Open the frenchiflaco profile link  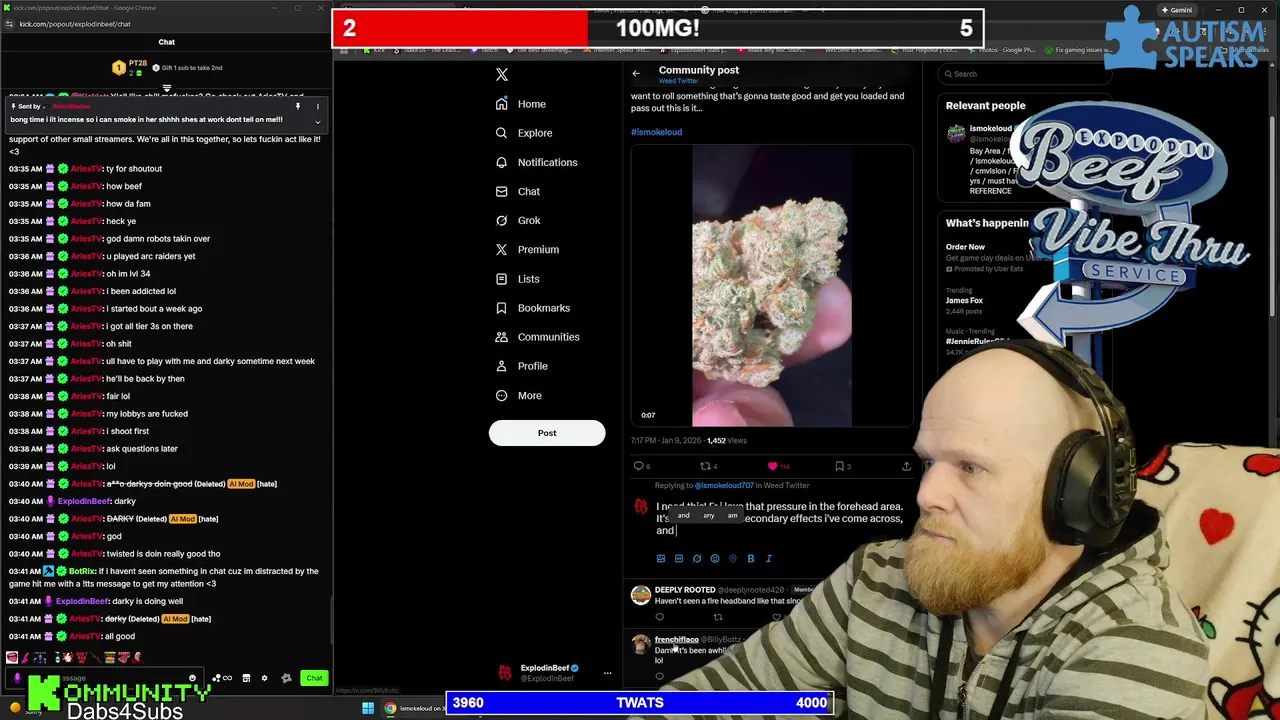pyautogui.click(x=676, y=639)
